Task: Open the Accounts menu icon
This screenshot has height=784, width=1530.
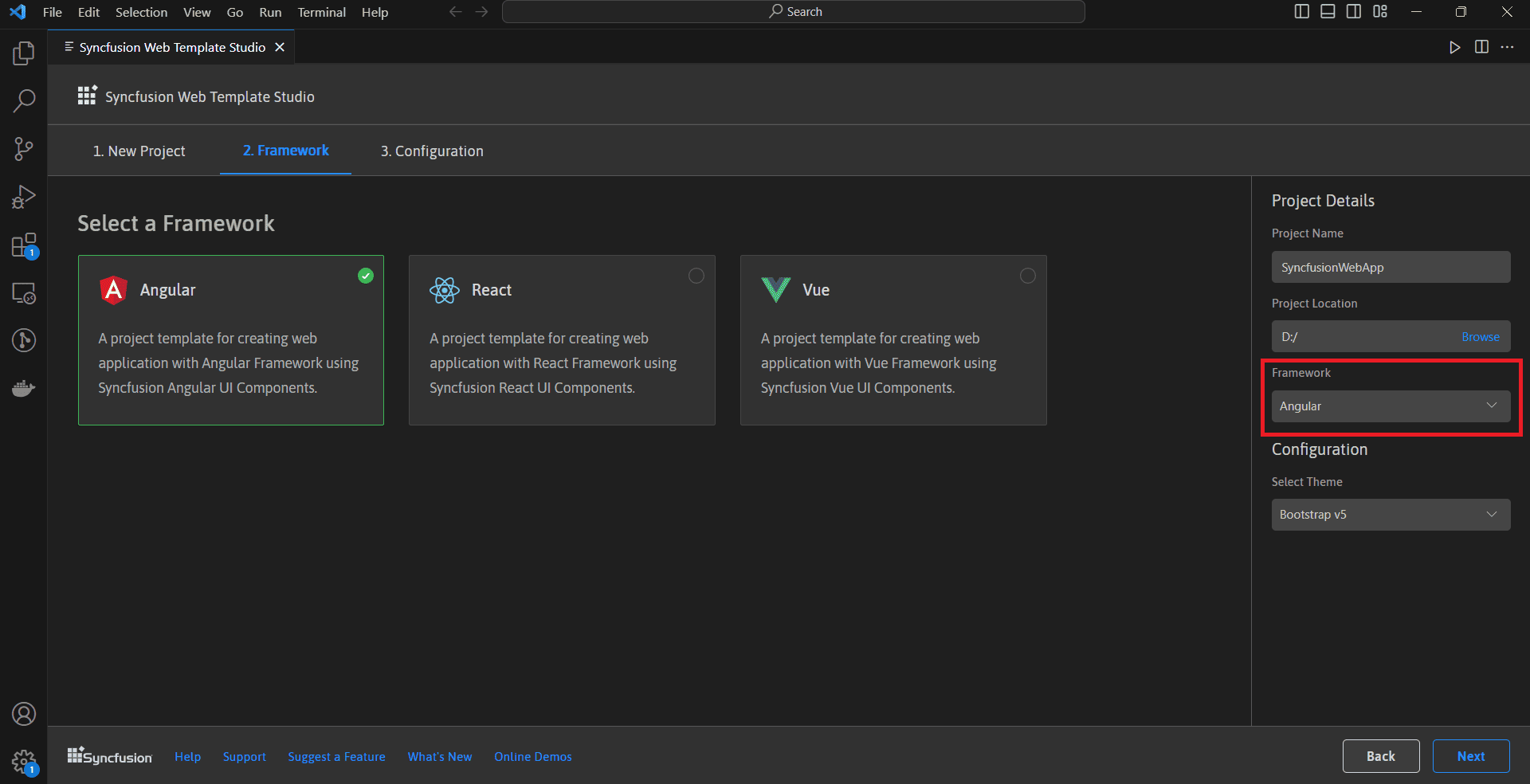Action: click(x=24, y=714)
